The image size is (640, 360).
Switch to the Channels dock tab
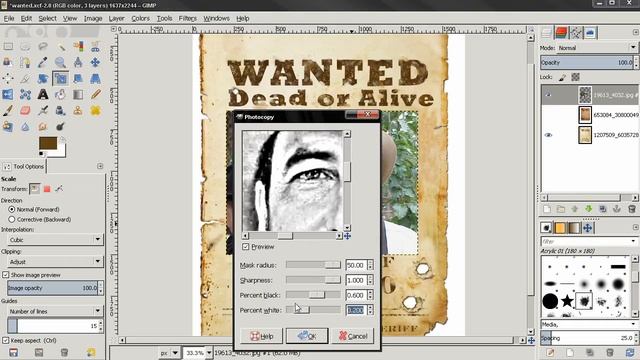[x=561, y=33]
